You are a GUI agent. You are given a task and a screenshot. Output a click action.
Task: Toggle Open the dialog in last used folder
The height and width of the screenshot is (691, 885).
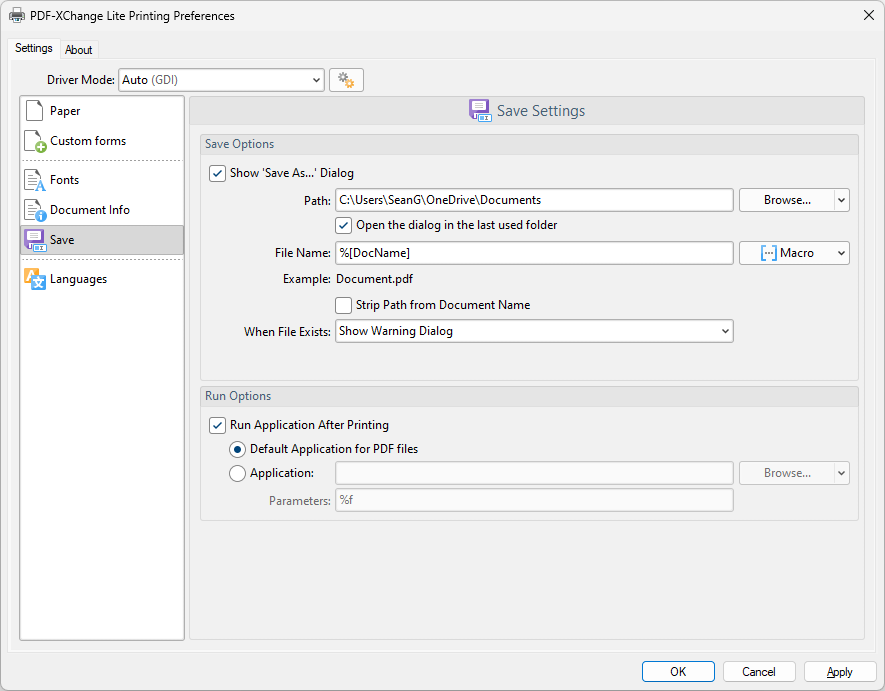point(344,225)
